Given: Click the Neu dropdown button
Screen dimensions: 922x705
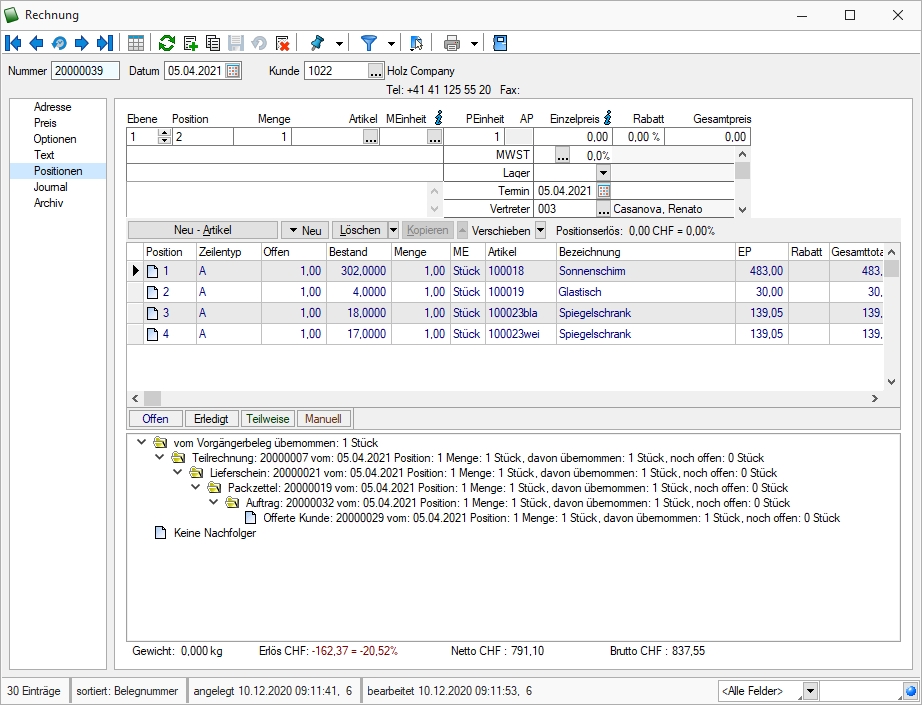Looking at the screenshot, I should 305,230.
